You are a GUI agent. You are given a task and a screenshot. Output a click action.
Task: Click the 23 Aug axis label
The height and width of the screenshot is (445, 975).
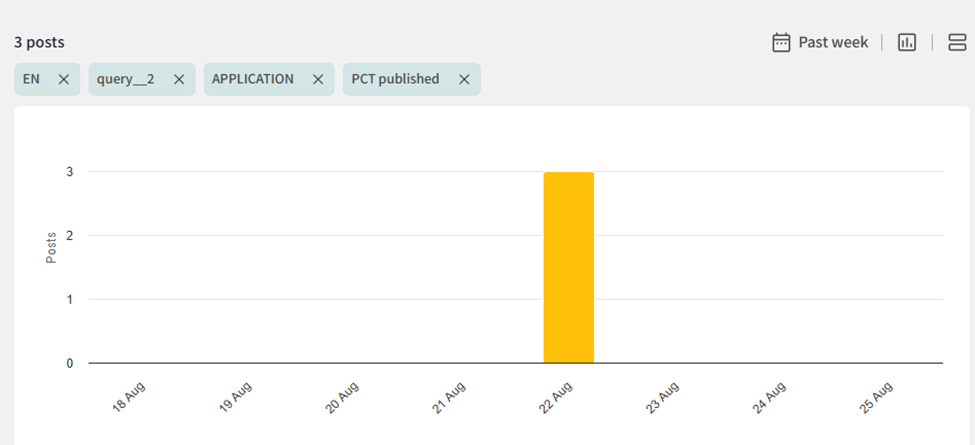(663, 397)
